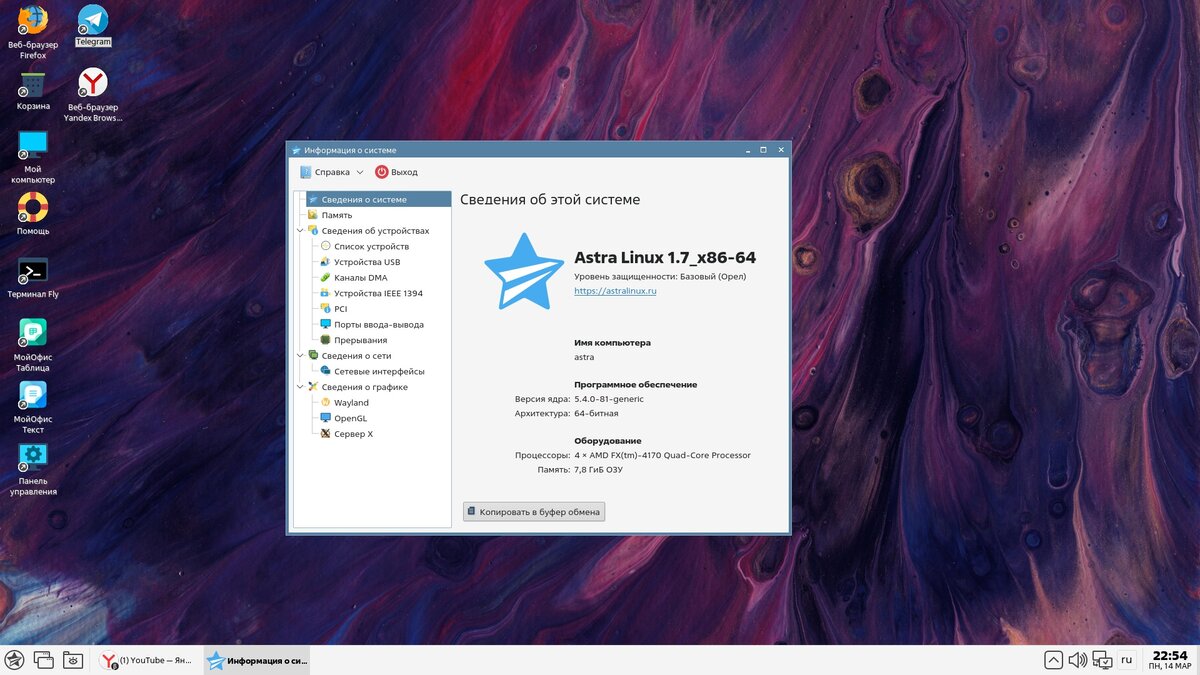
Task: Click Копировать в буфер обмена button
Action: point(534,512)
